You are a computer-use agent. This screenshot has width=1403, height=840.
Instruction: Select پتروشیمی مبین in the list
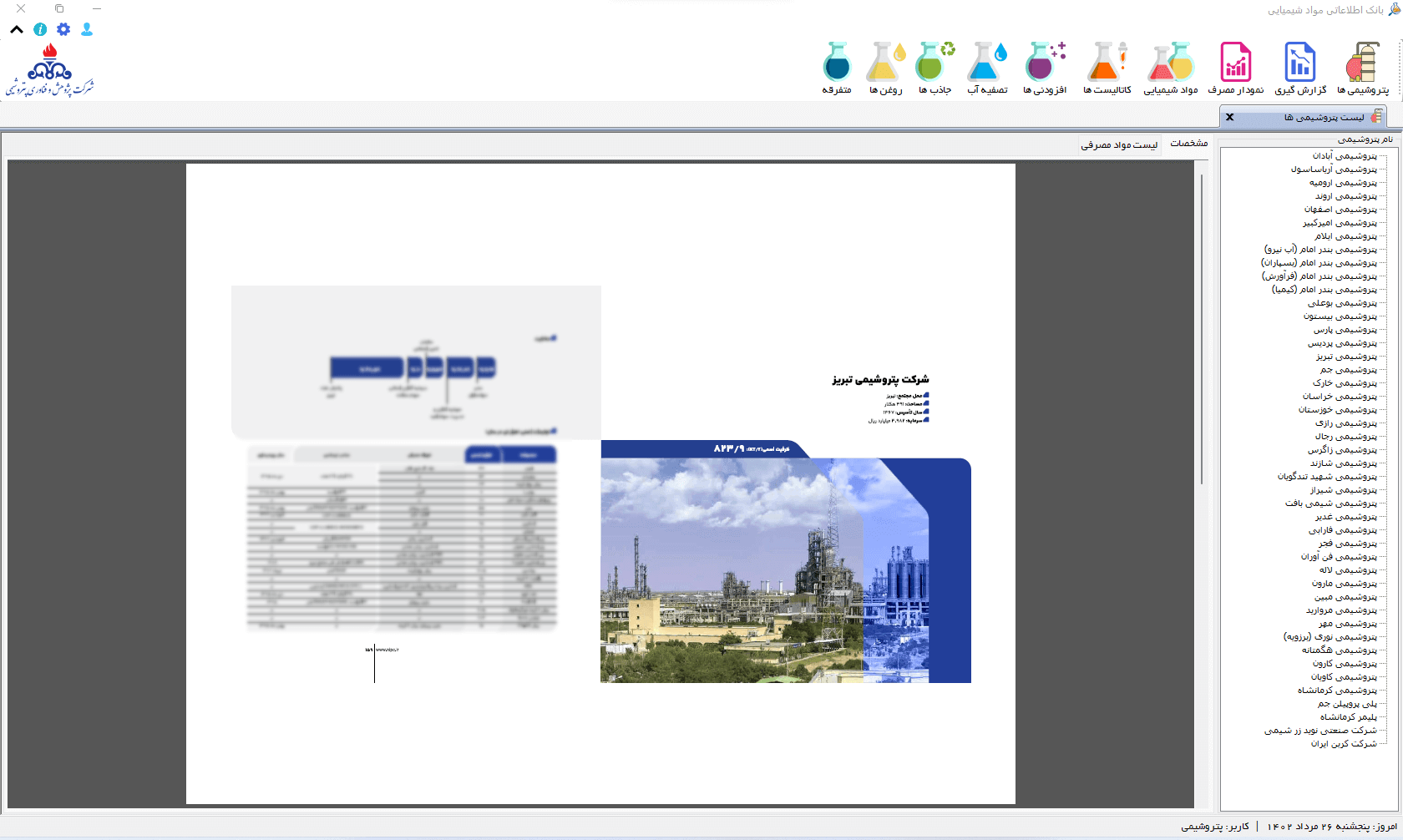(1345, 597)
